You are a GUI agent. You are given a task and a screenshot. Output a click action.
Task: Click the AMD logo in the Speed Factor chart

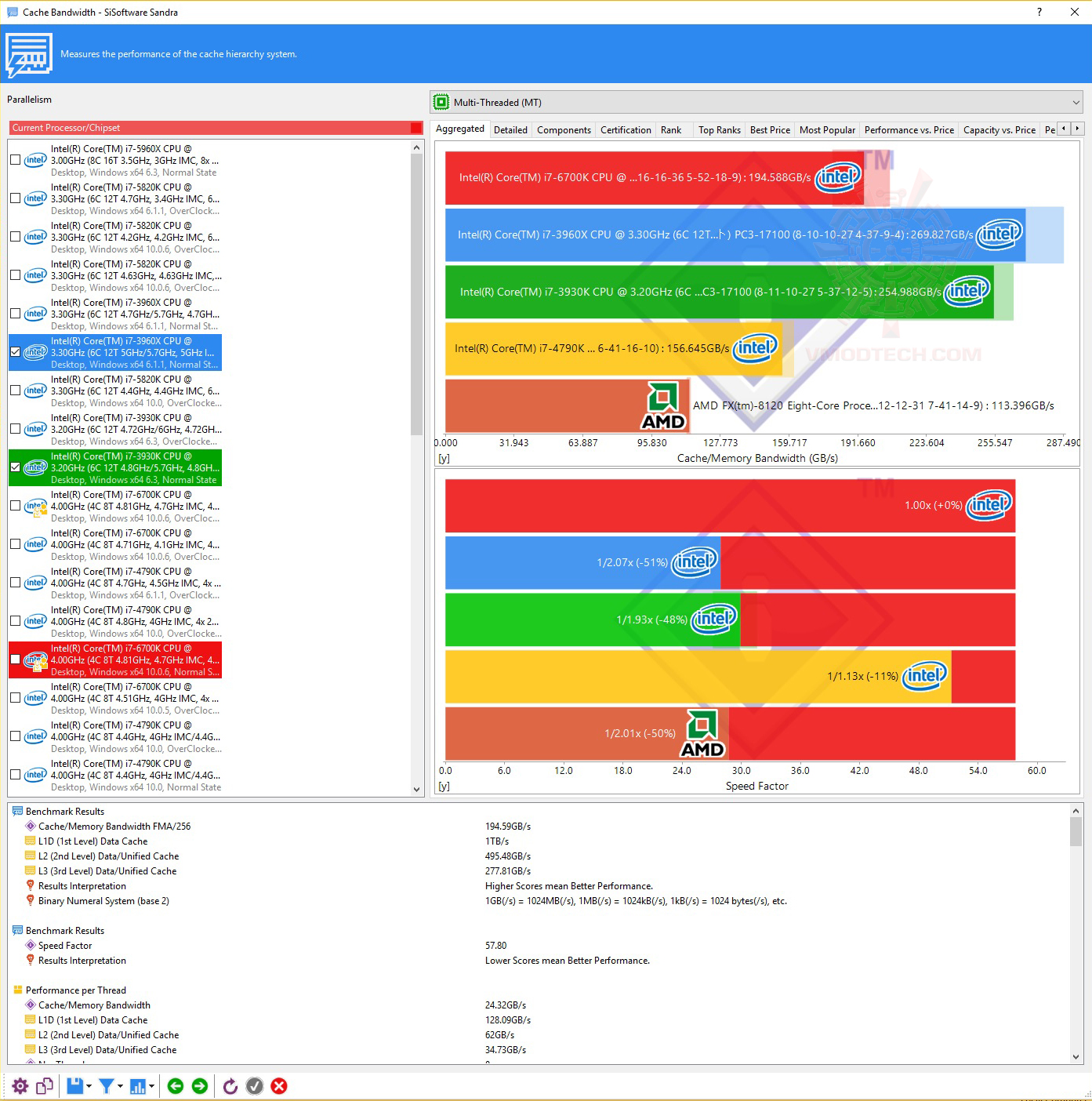click(x=702, y=734)
